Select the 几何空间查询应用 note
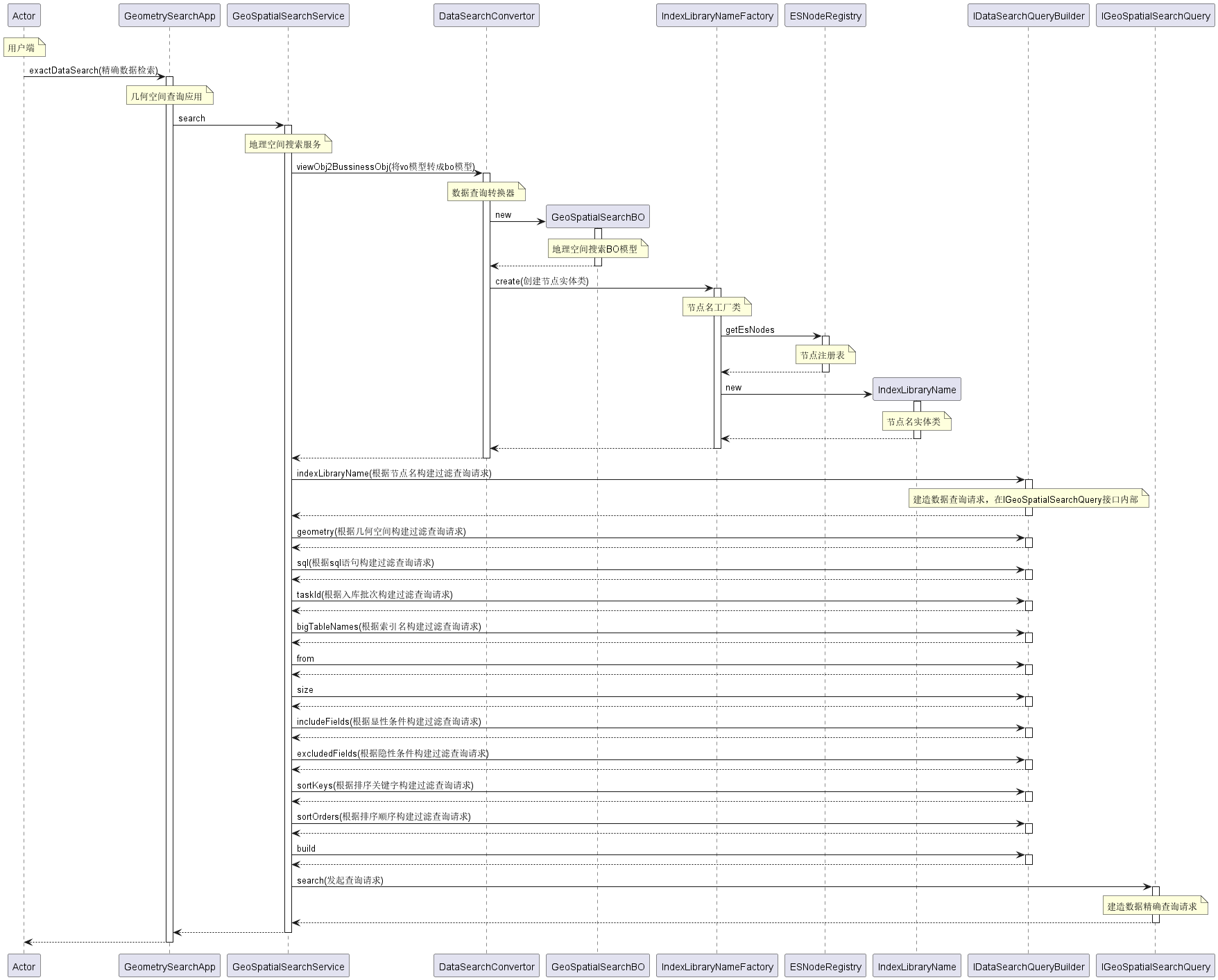 click(x=169, y=96)
